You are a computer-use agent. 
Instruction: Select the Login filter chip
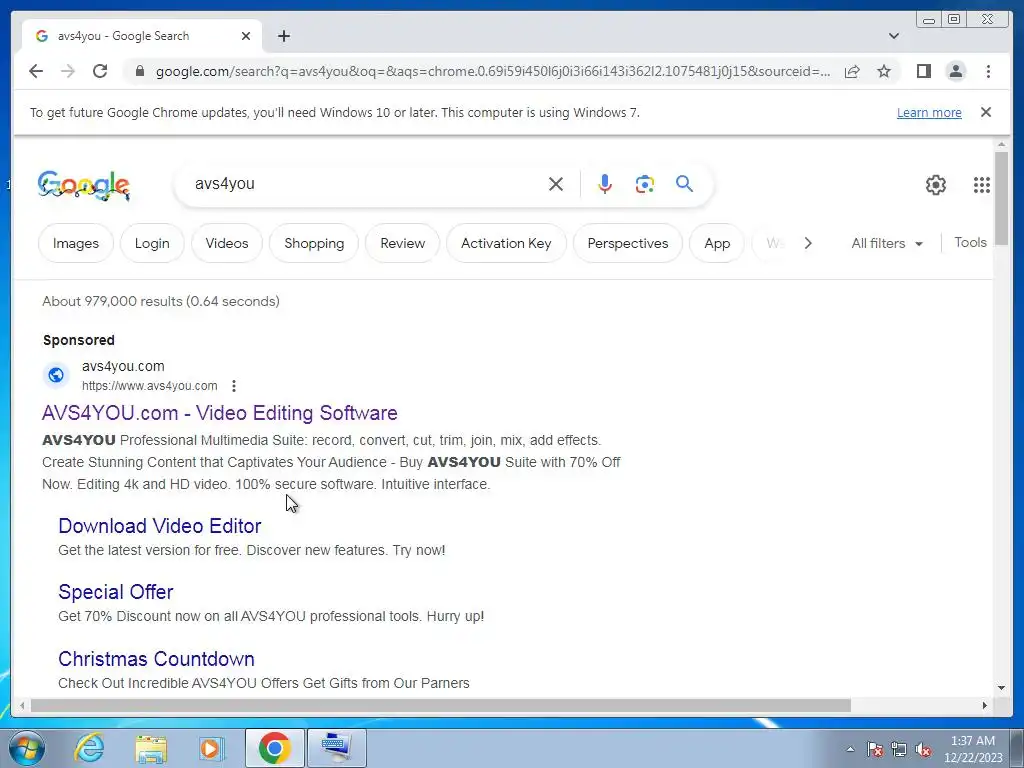coord(152,243)
